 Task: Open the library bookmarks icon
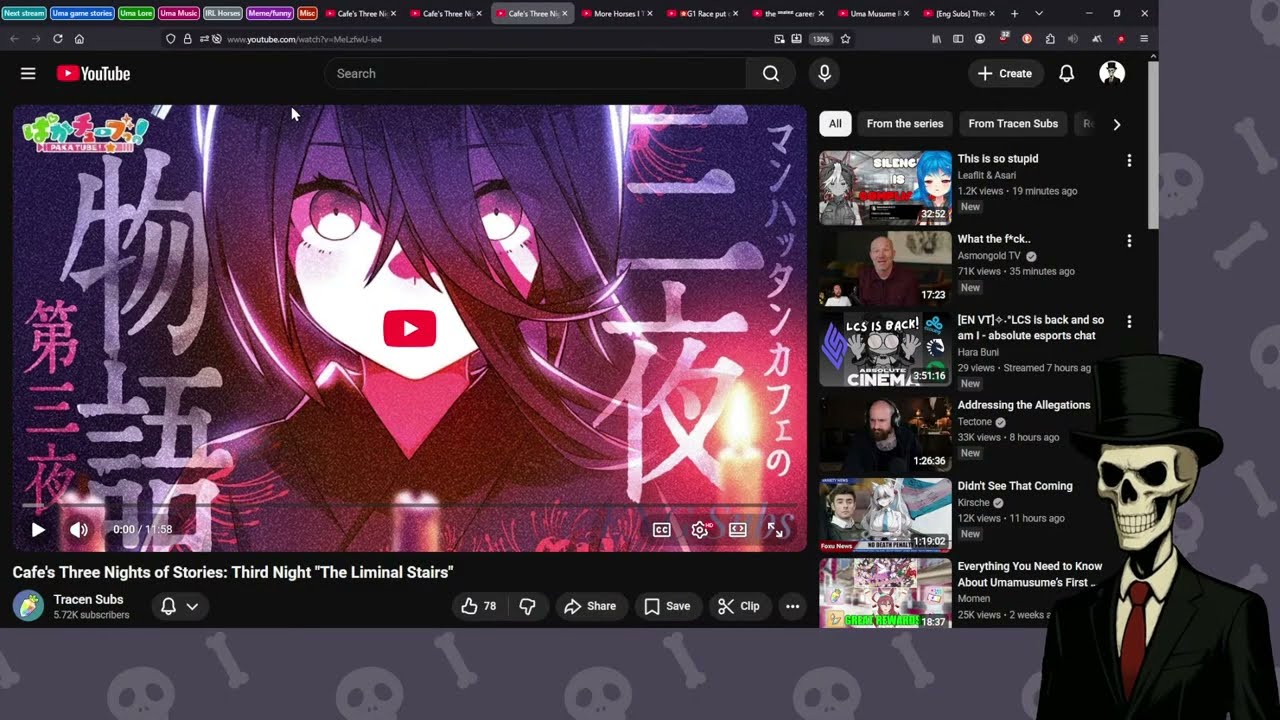(936, 39)
